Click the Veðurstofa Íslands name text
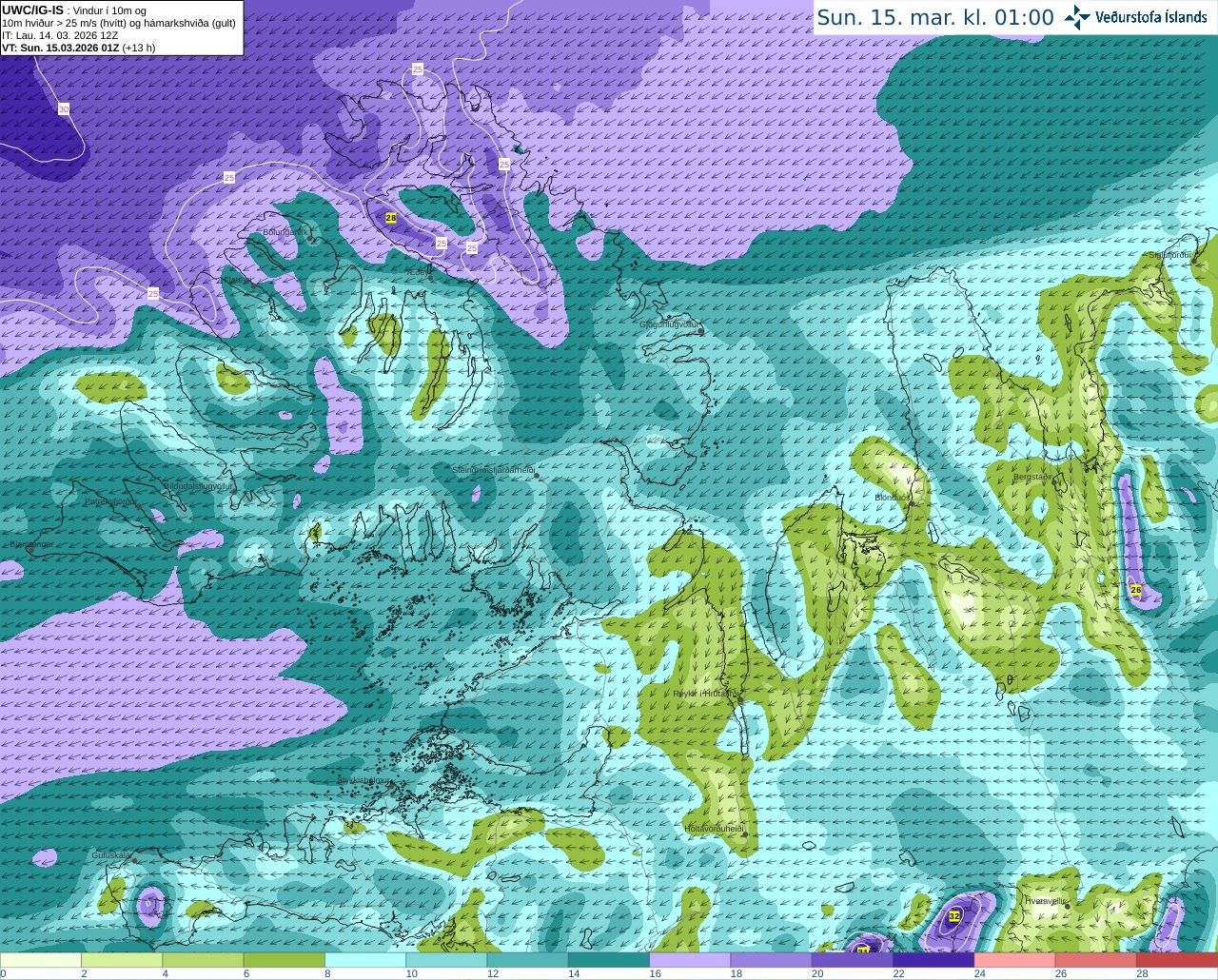 pyautogui.click(x=1151, y=17)
